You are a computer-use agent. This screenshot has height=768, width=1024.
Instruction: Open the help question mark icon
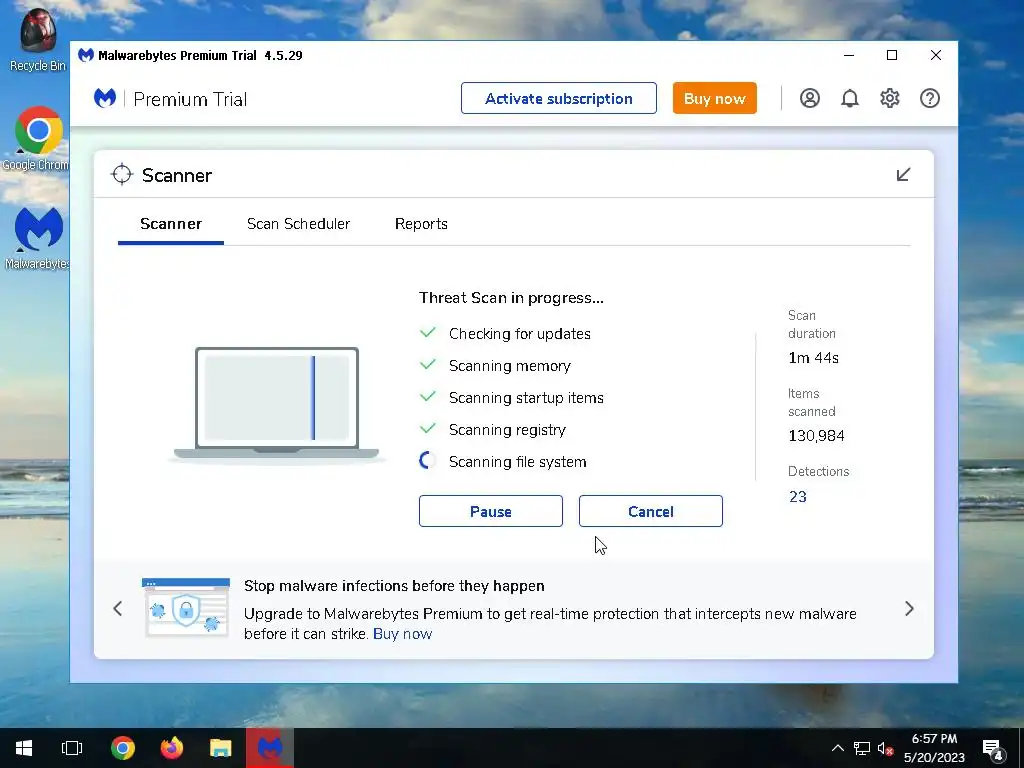click(x=929, y=99)
